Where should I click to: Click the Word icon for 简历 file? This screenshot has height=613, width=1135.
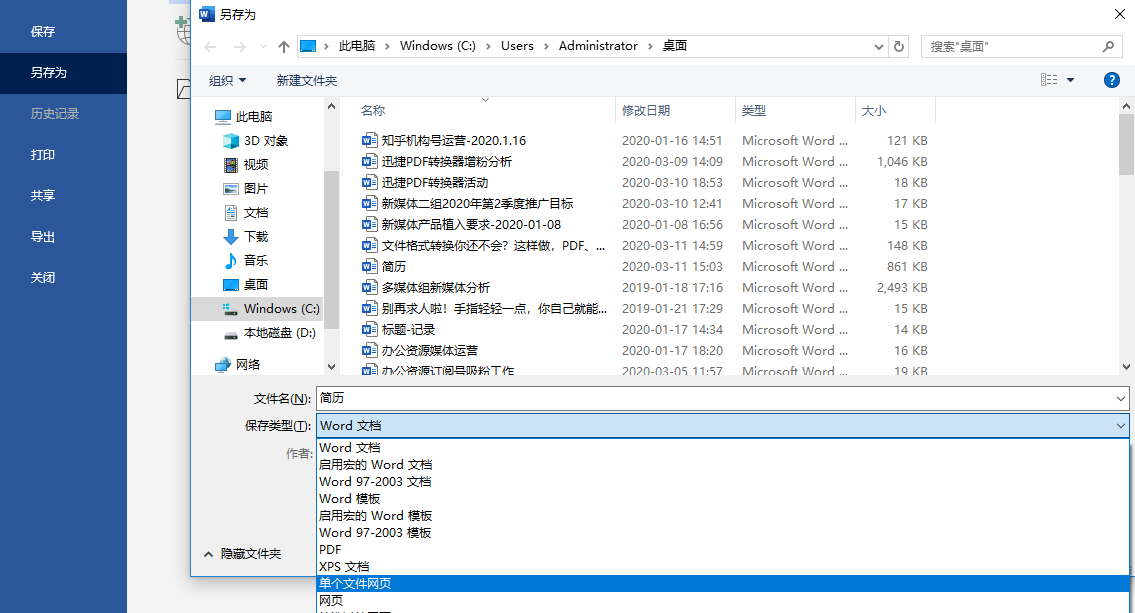coord(369,266)
